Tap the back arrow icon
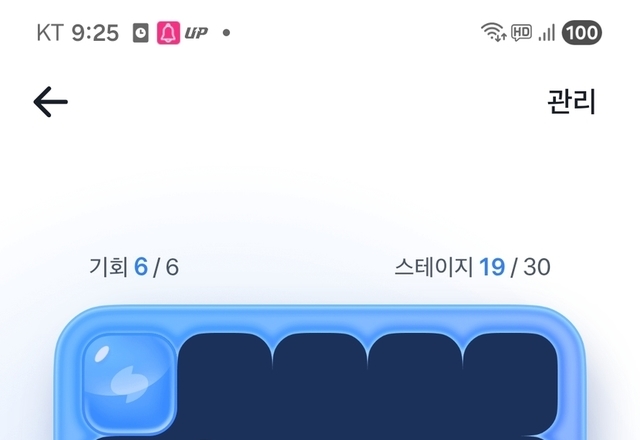The image size is (640, 440). point(50,102)
